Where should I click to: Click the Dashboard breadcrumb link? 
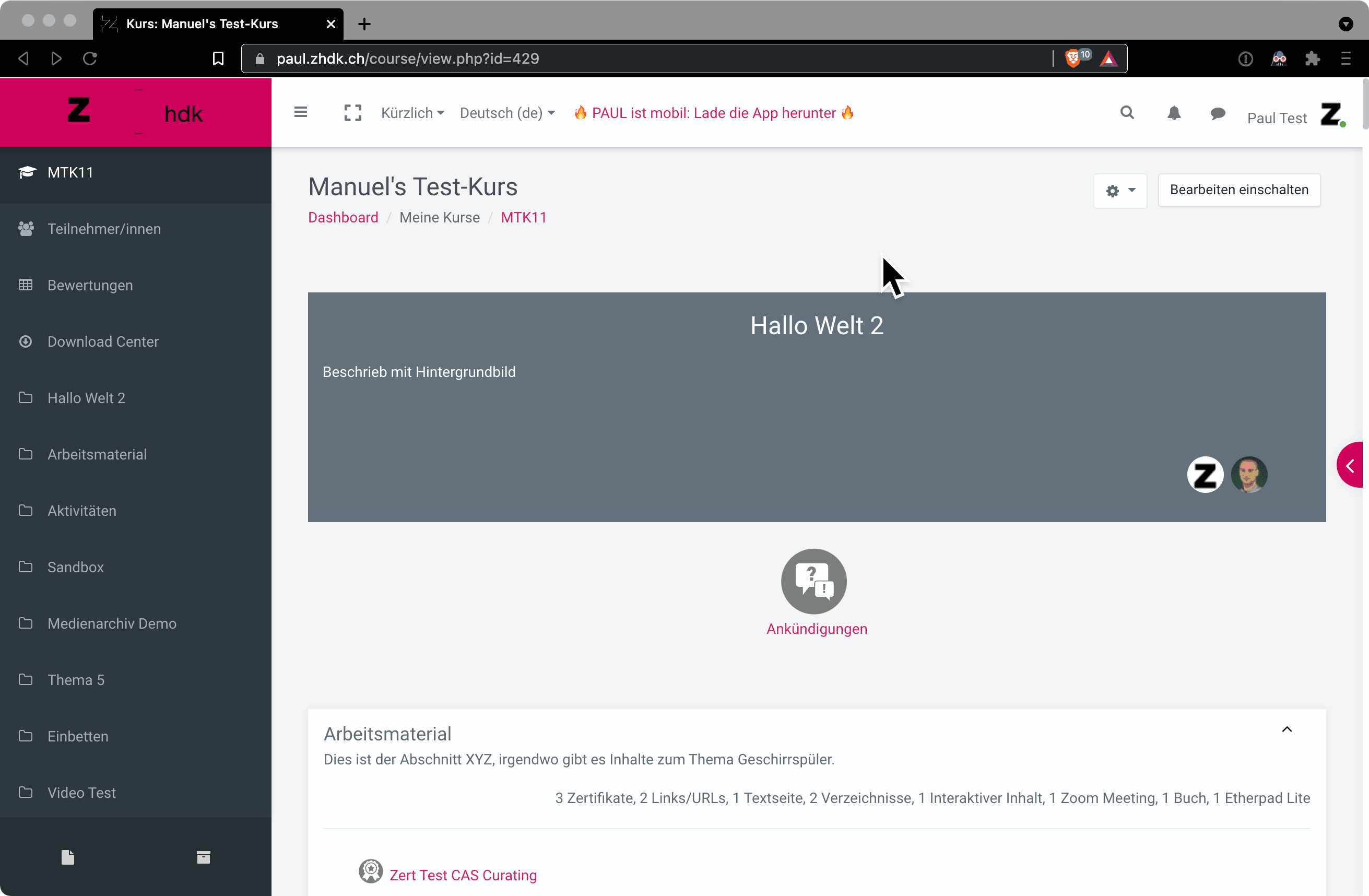pyautogui.click(x=343, y=217)
